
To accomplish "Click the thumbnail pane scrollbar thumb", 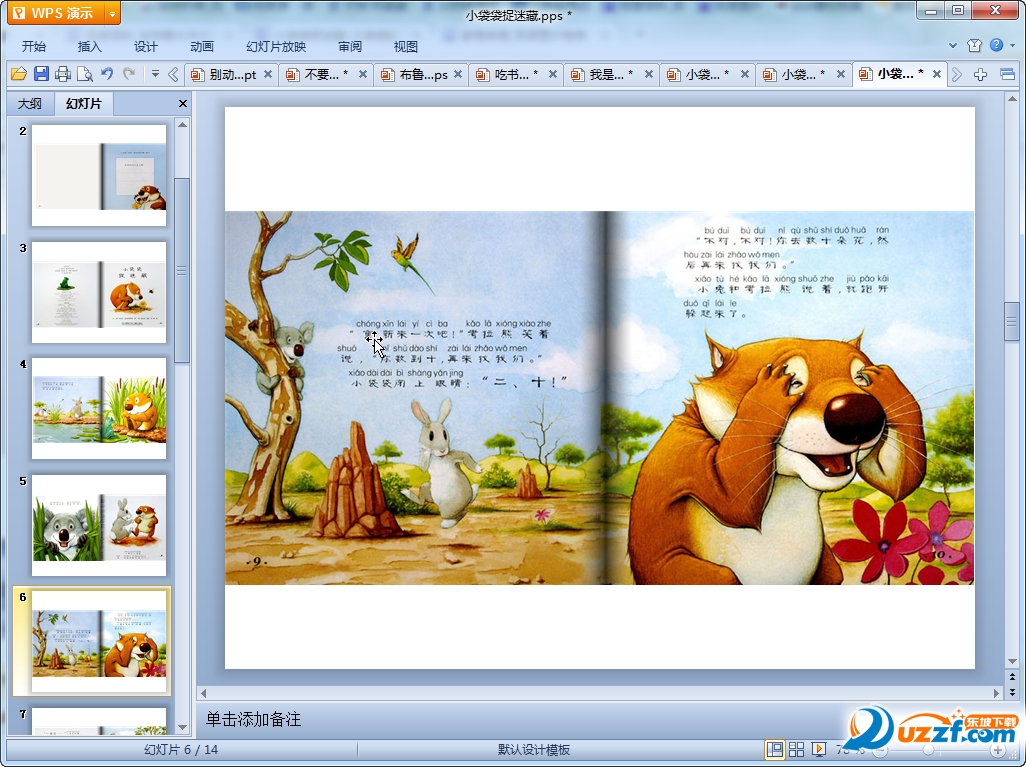I will 183,270.
